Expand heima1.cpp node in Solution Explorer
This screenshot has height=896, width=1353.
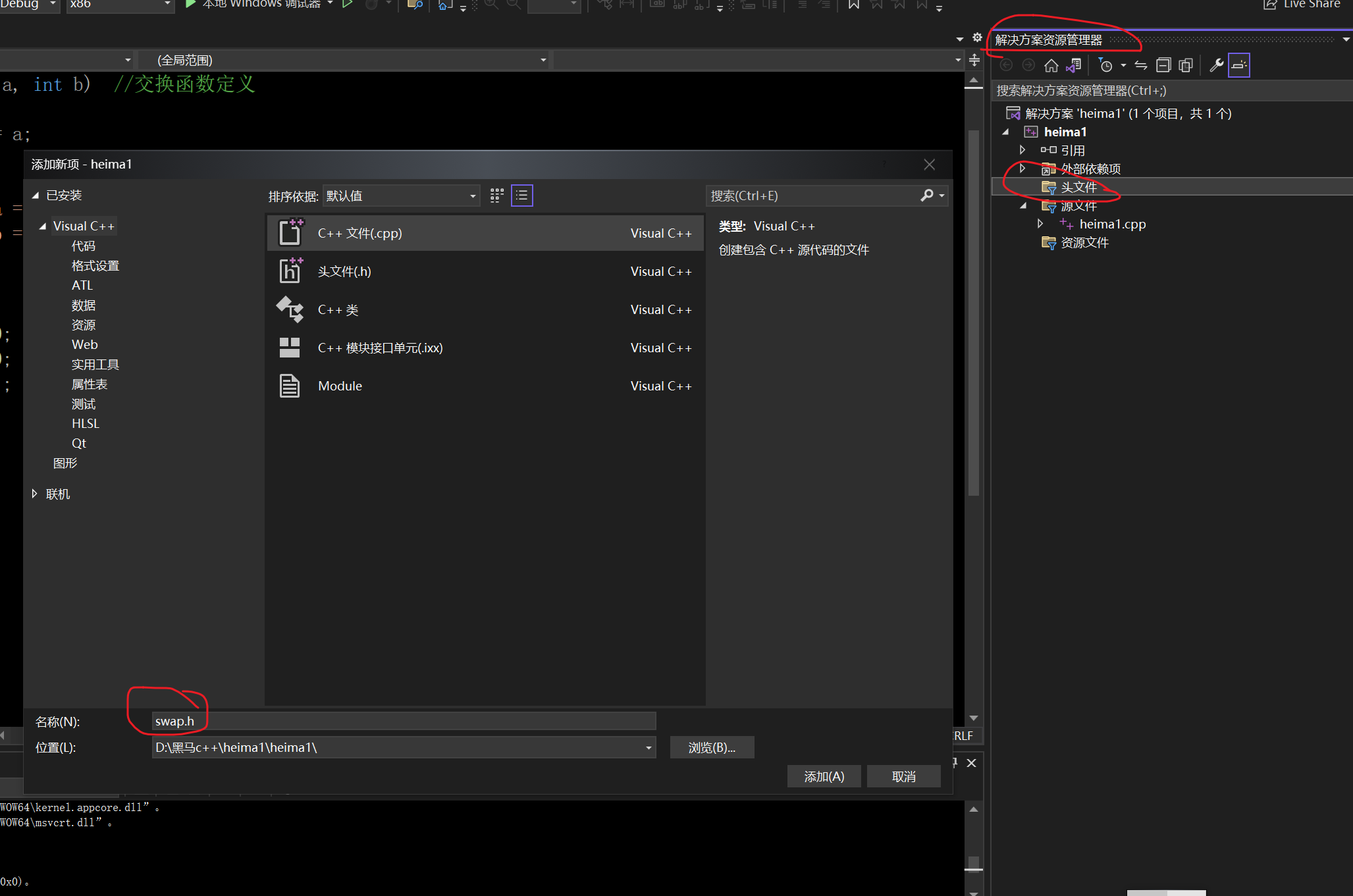pos(1040,224)
